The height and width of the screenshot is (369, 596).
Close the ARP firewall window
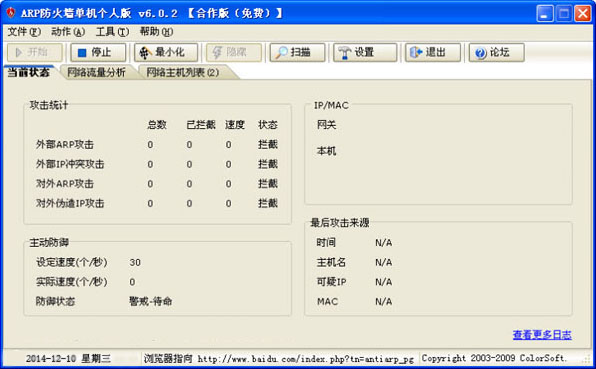click(x=583, y=13)
